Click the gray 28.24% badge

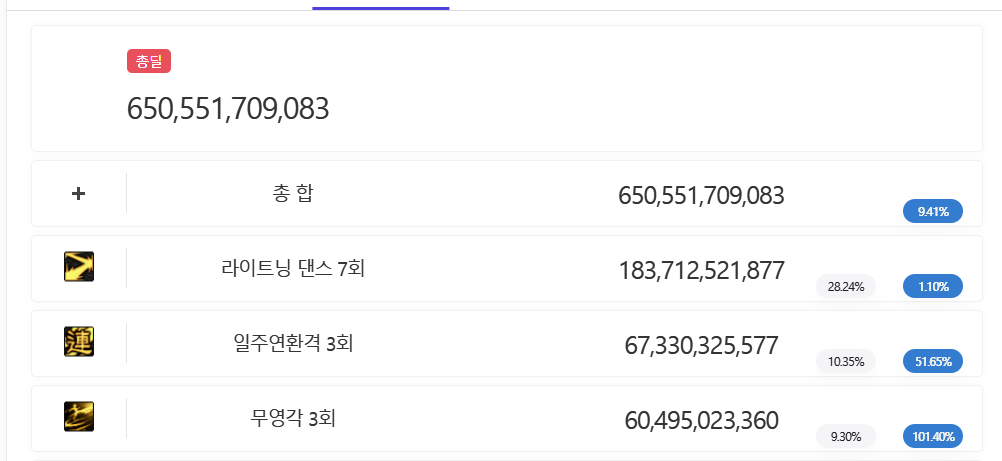tap(846, 286)
